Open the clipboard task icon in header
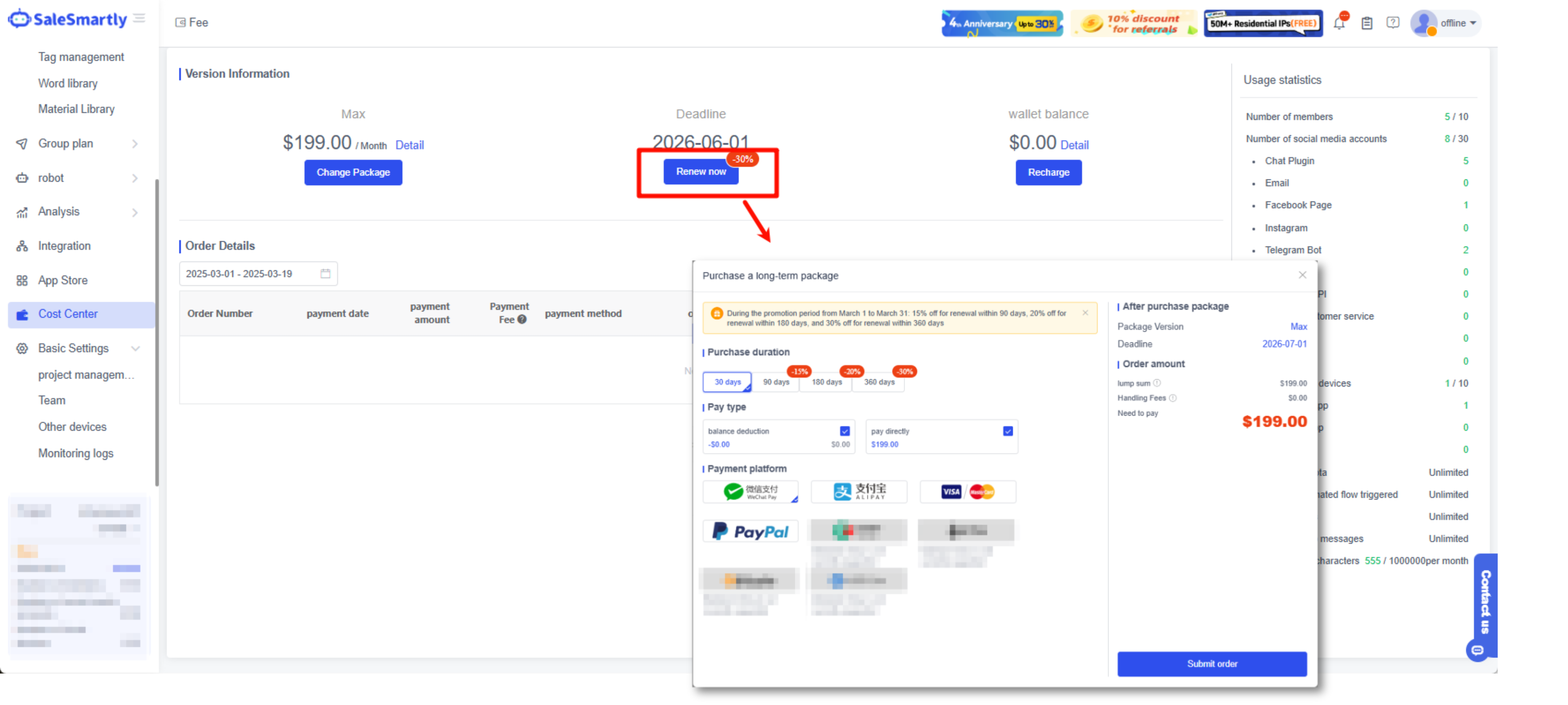 [1367, 23]
